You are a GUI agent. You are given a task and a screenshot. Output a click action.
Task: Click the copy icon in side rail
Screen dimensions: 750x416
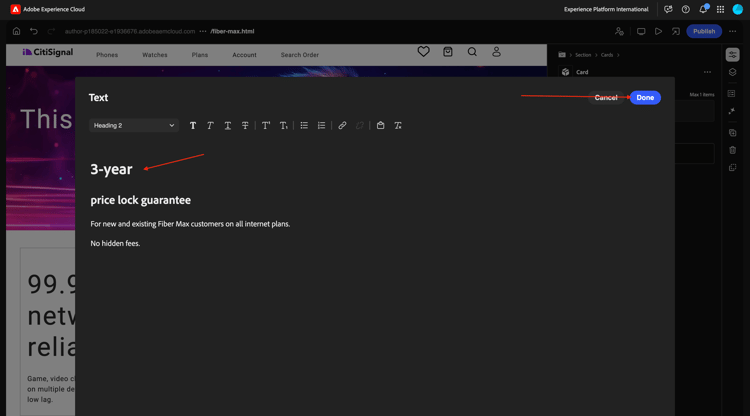click(x=732, y=132)
